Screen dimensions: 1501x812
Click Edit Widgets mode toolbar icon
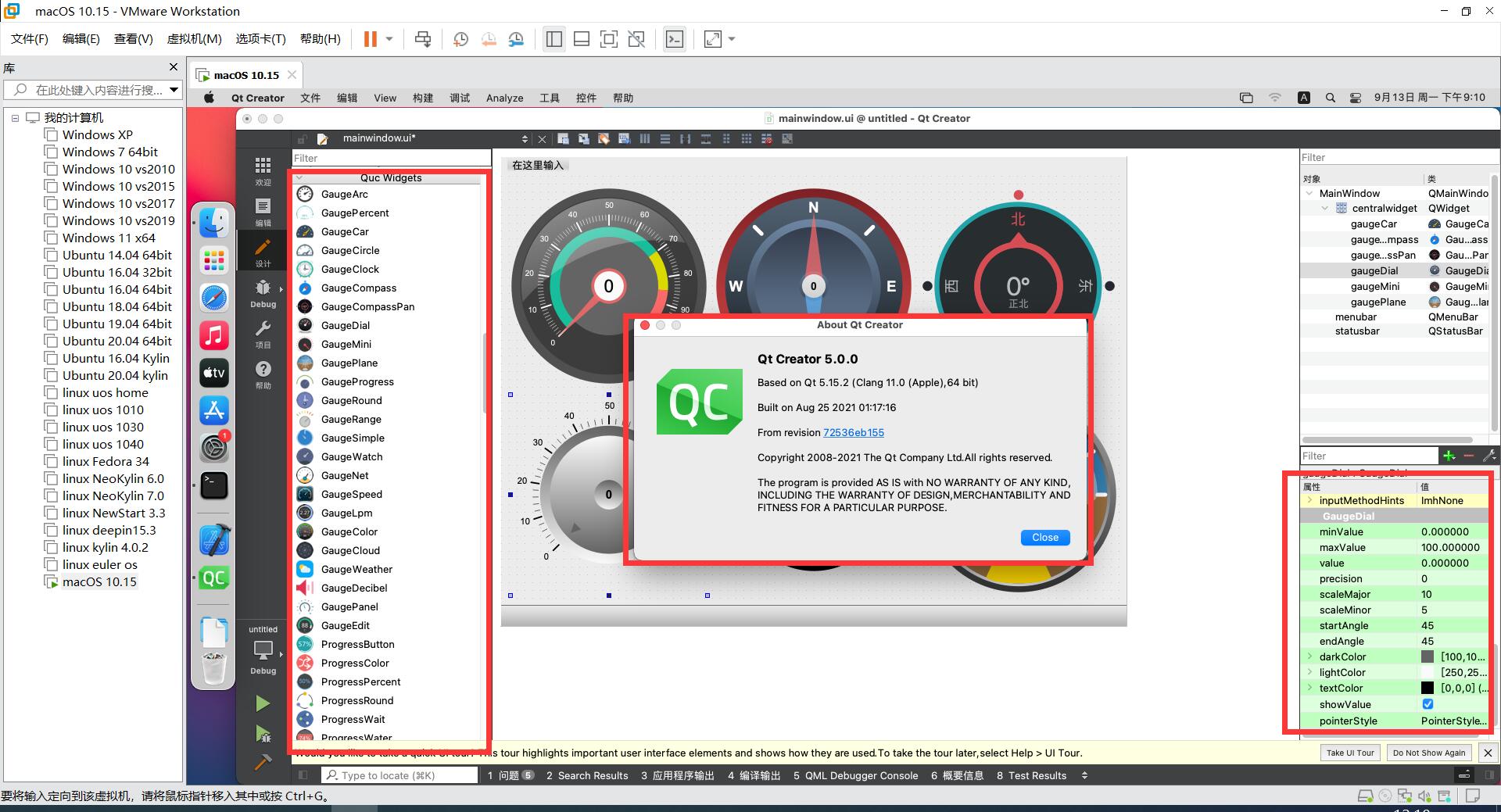tap(563, 139)
